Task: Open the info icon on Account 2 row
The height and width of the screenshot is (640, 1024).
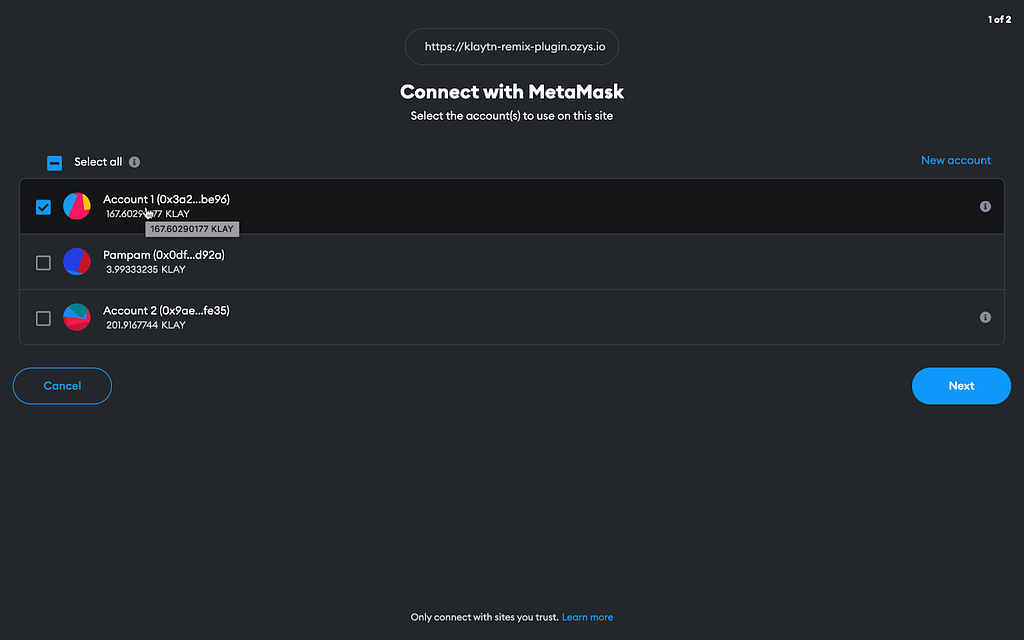Action: point(985,317)
